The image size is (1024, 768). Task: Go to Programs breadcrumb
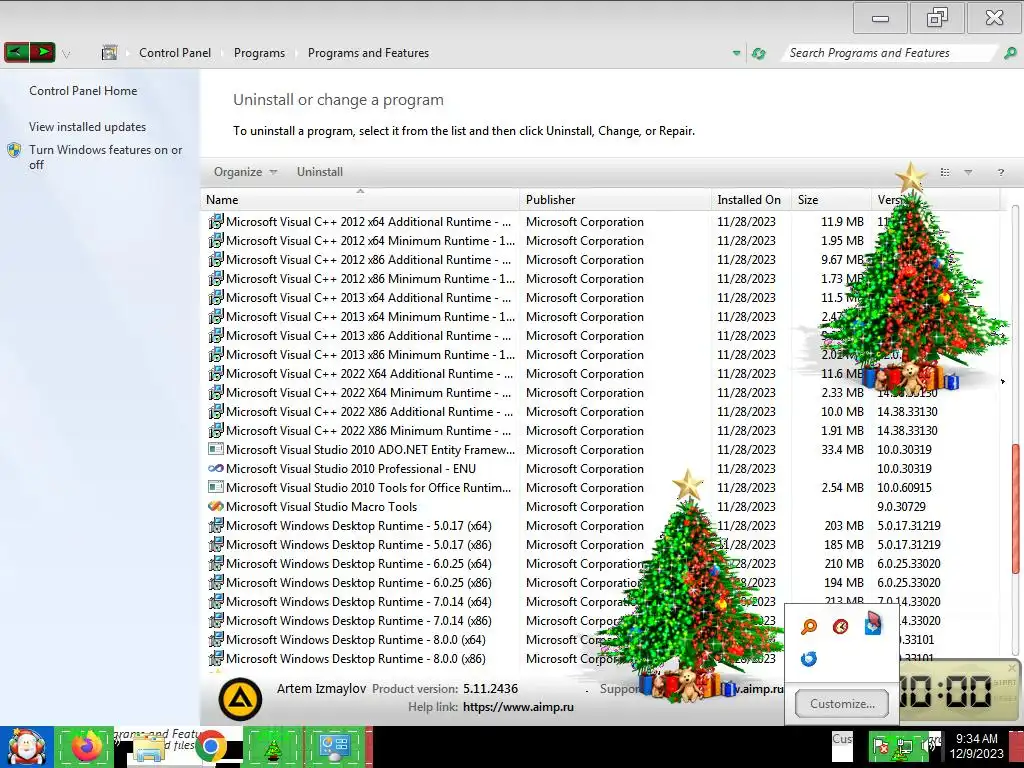tap(259, 53)
